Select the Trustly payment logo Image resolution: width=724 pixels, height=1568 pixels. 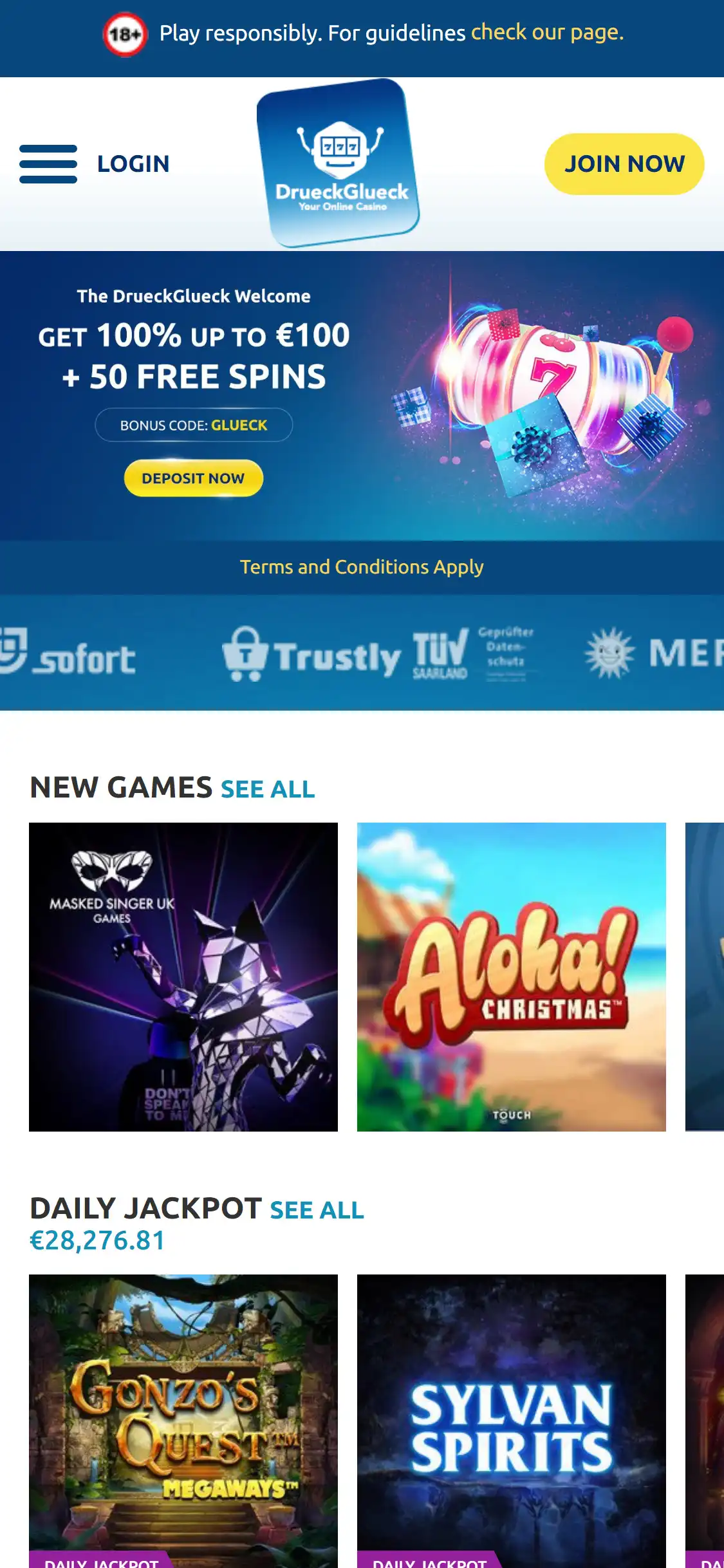tap(311, 654)
